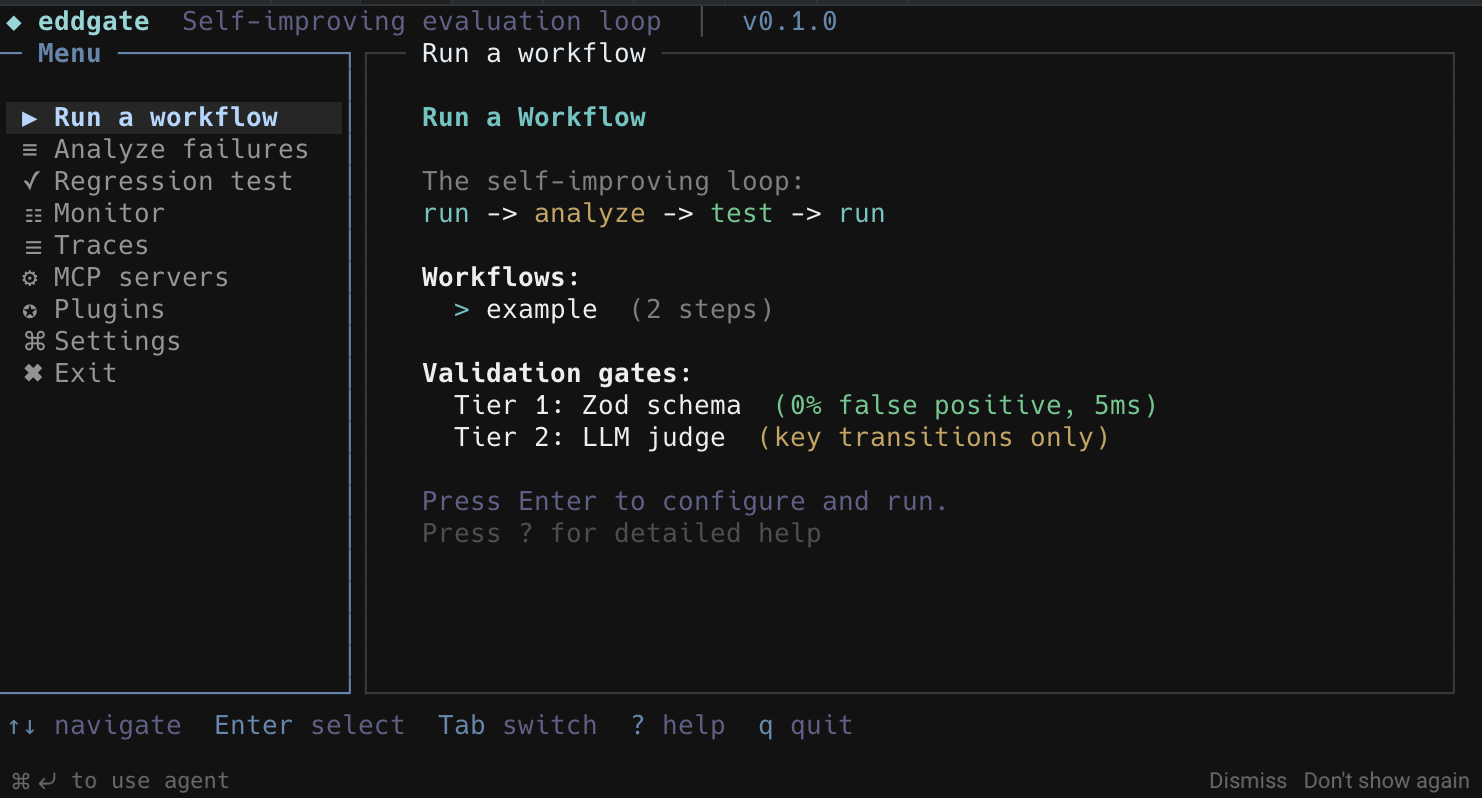Click the command symbol next to Settings
Viewport: 1482px width, 798px height.
(33, 341)
